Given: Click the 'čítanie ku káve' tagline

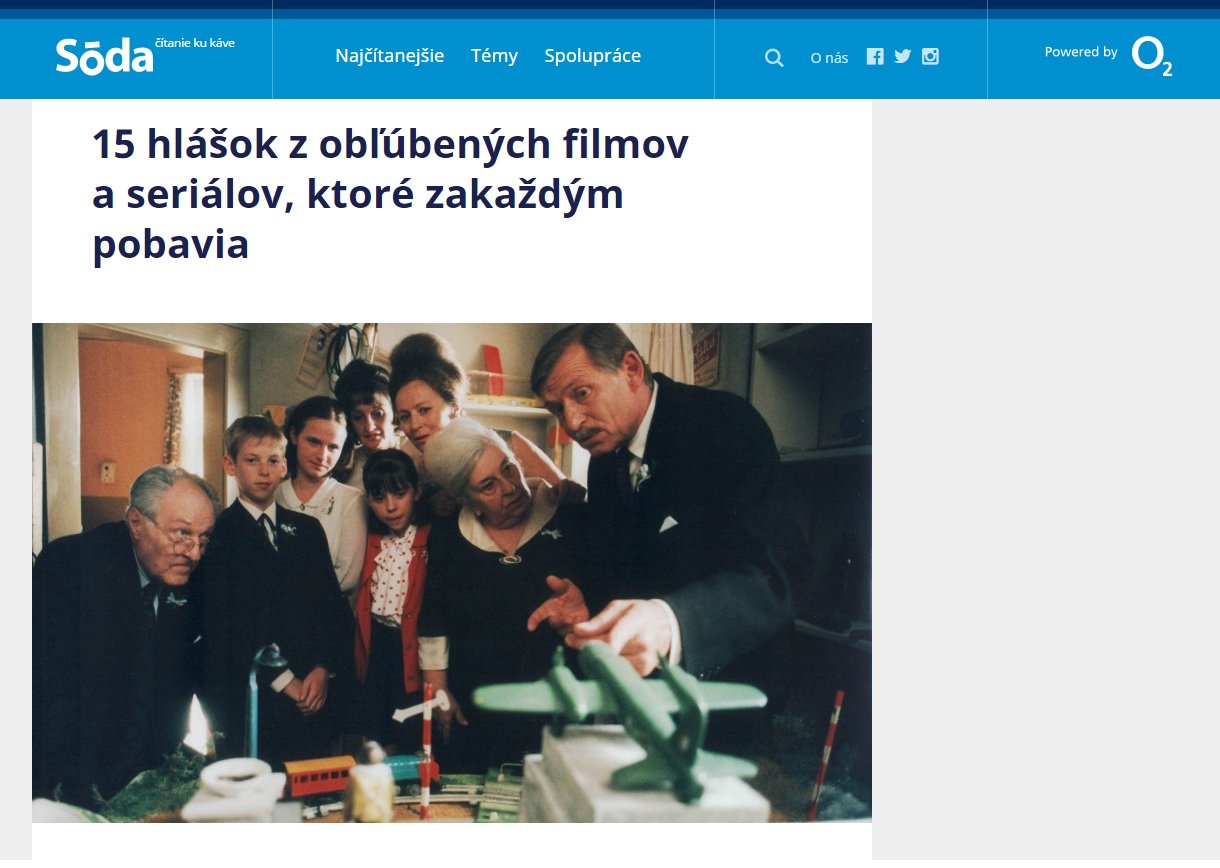Looking at the screenshot, I should (195, 43).
